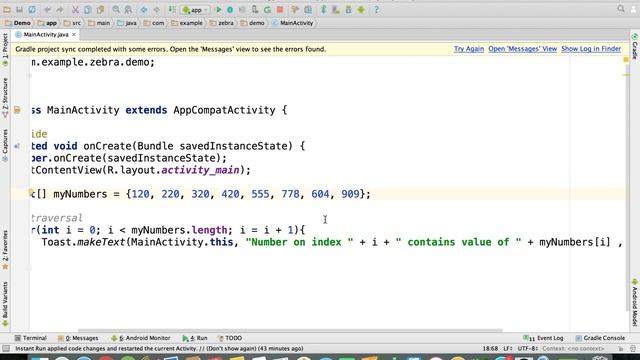Click the horizontal scrollbar under the editor

[x=290, y=331]
